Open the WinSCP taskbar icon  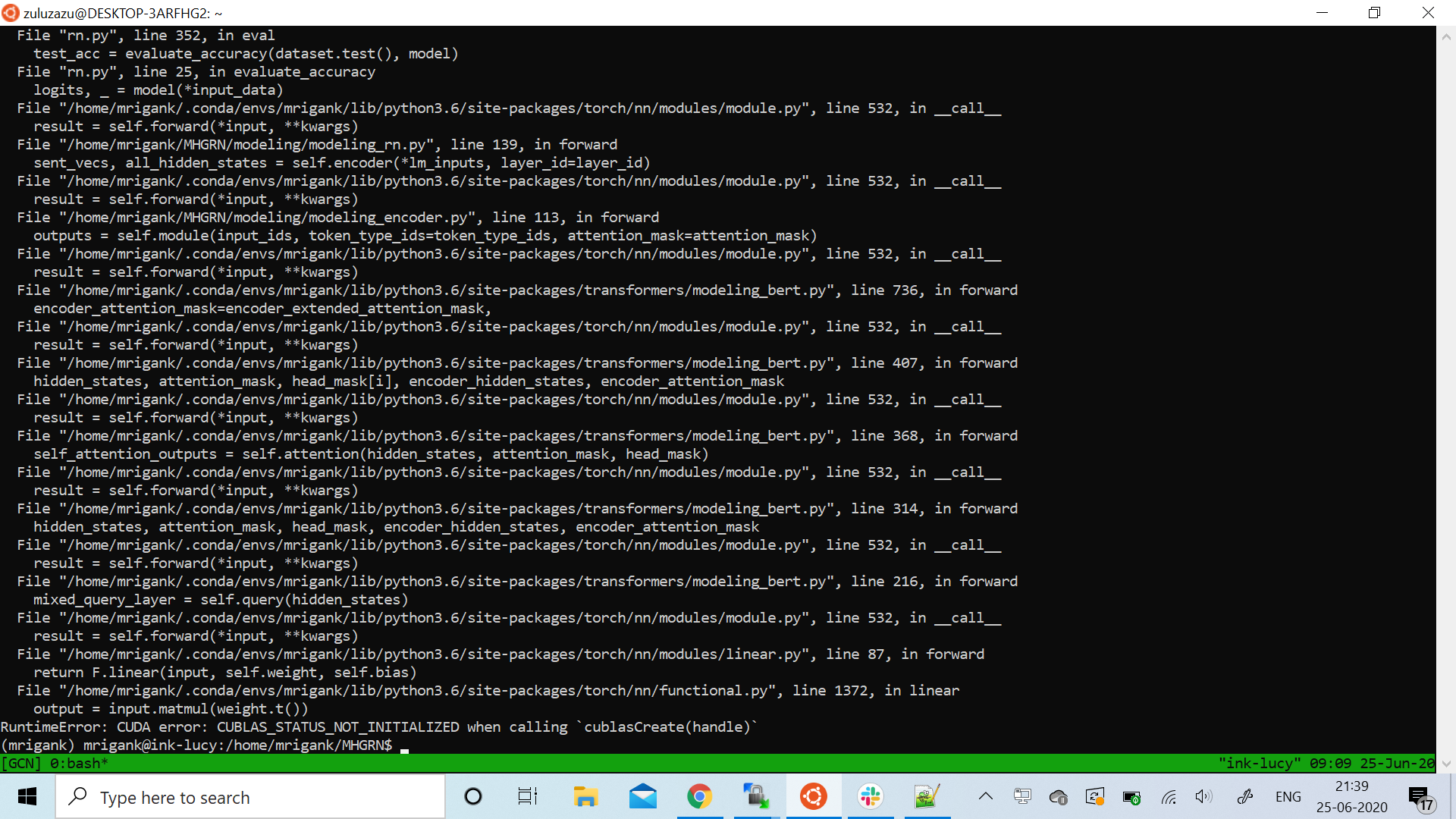click(x=756, y=797)
